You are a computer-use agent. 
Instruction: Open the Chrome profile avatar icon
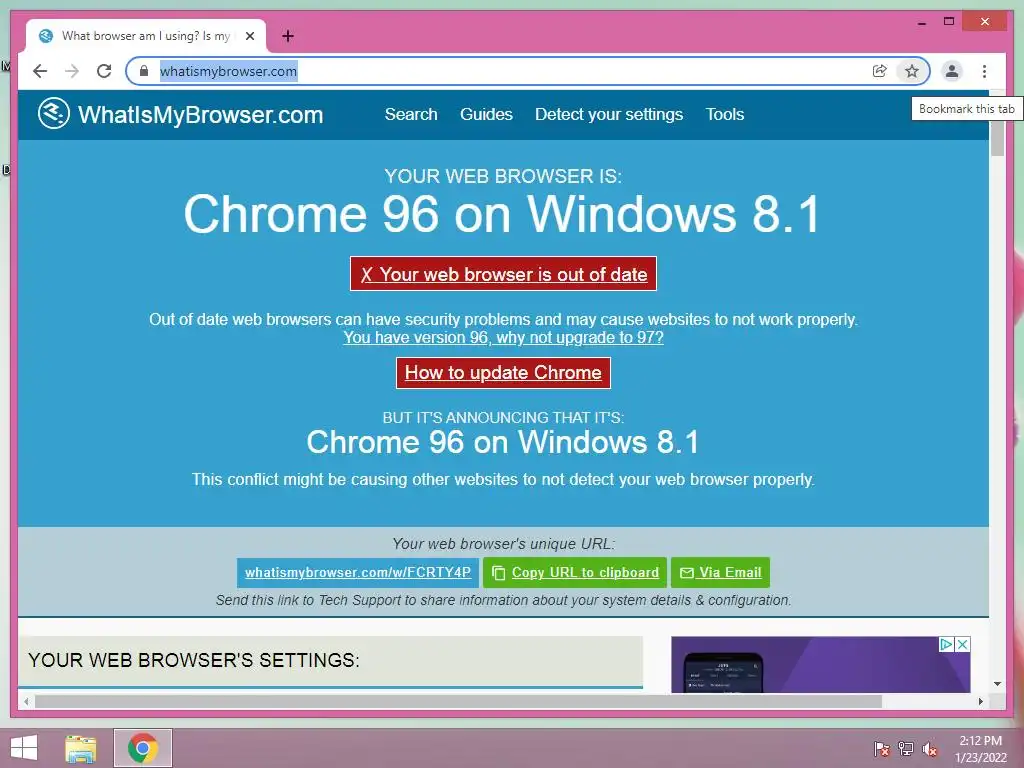(x=952, y=71)
